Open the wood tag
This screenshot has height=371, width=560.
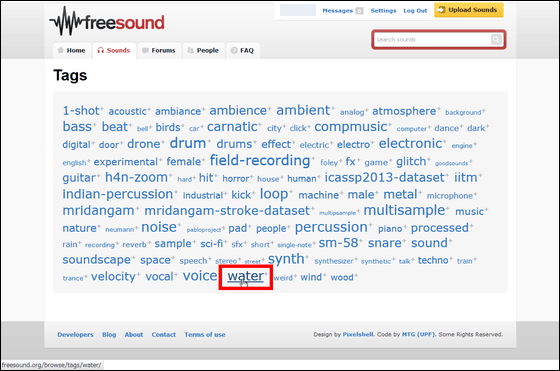click(342, 277)
